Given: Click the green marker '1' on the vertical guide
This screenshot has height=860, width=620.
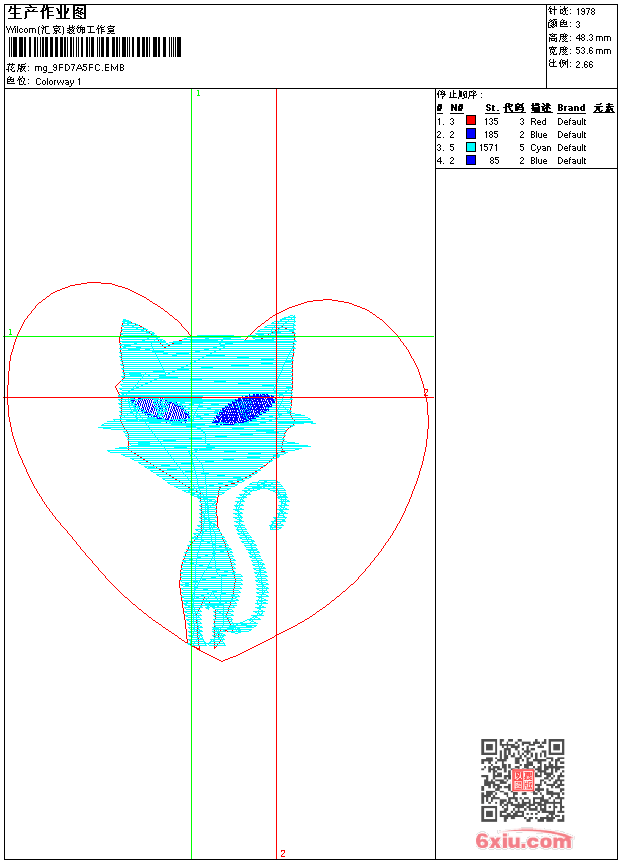Looking at the screenshot, I should pyautogui.click(x=198, y=94).
